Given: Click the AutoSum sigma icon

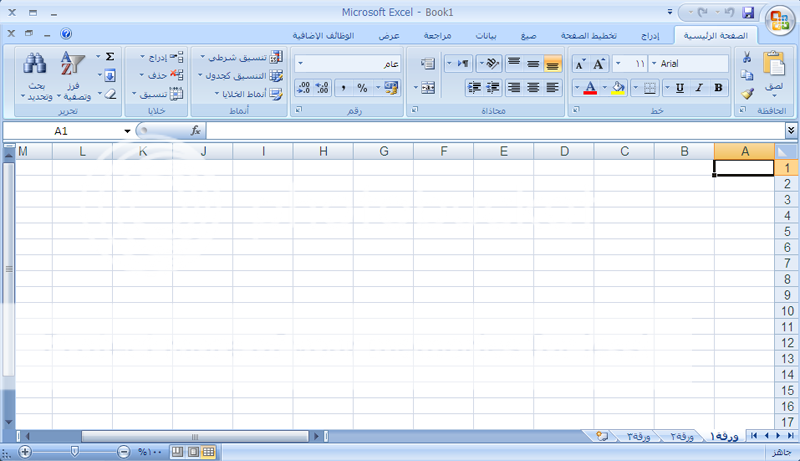Looking at the screenshot, I should pyautogui.click(x=110, y=57).
